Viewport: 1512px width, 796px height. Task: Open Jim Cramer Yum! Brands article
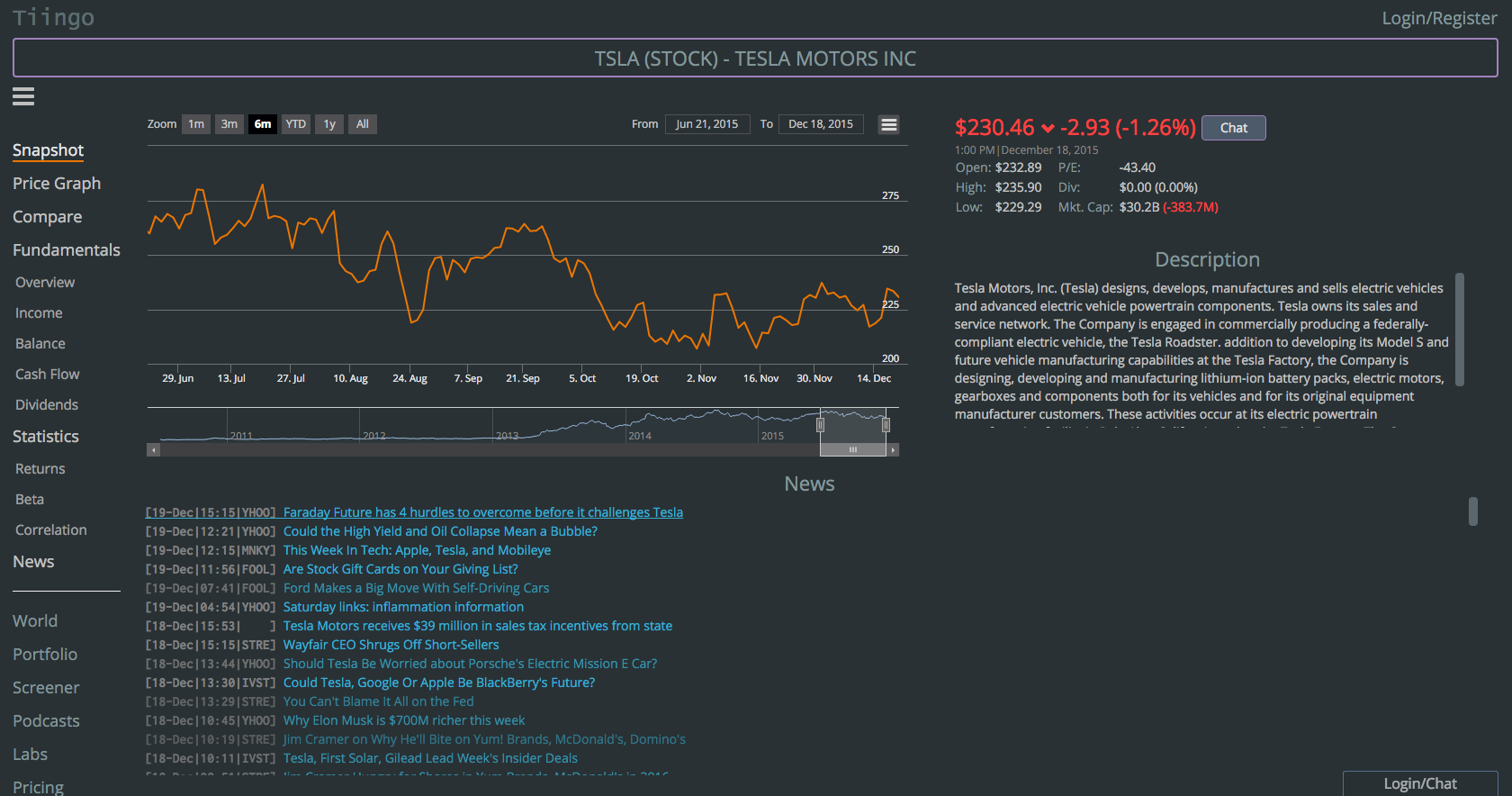(484, 739)
